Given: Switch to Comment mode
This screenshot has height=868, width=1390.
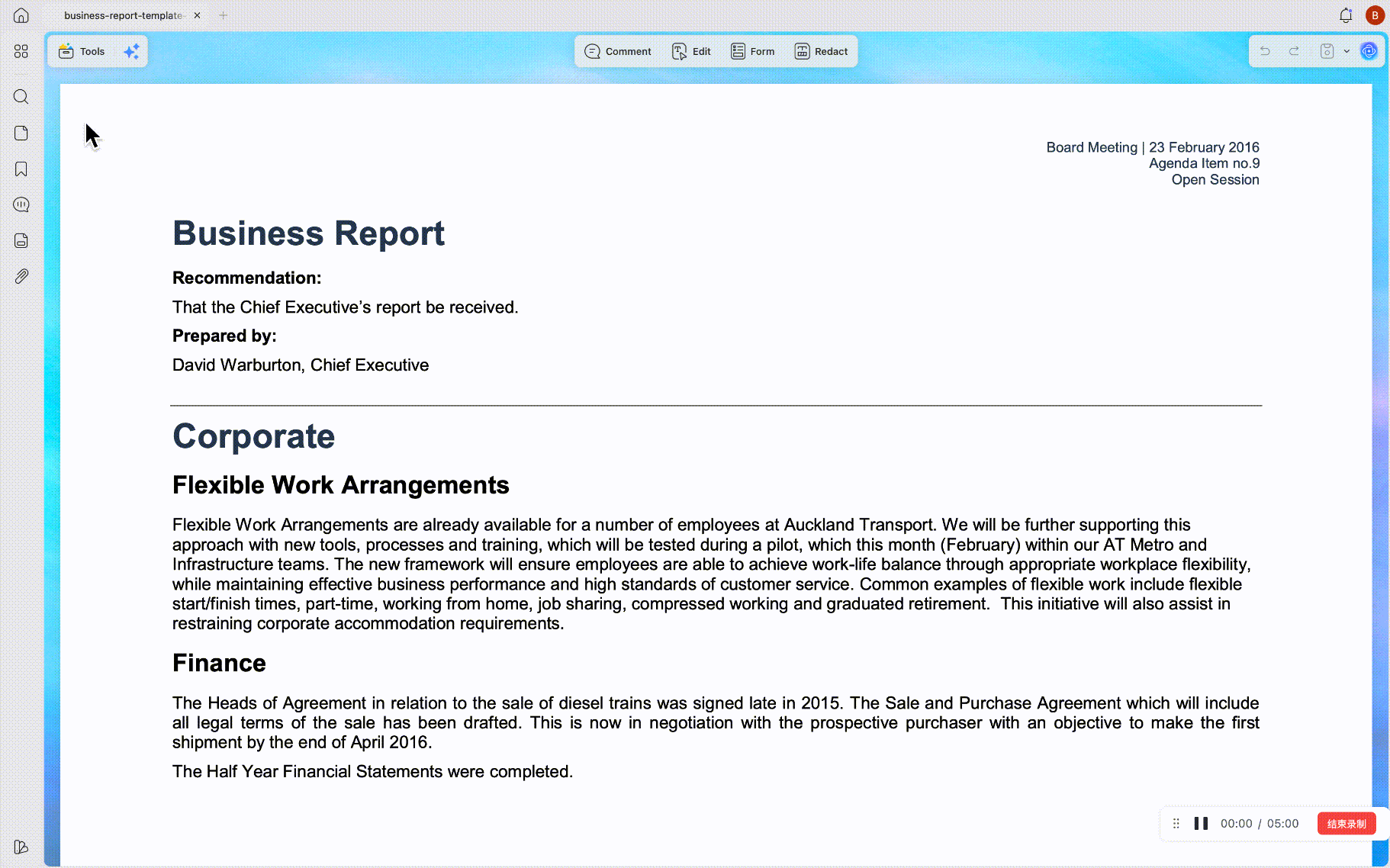Looking at the screenshot, I should pos(618,51).
